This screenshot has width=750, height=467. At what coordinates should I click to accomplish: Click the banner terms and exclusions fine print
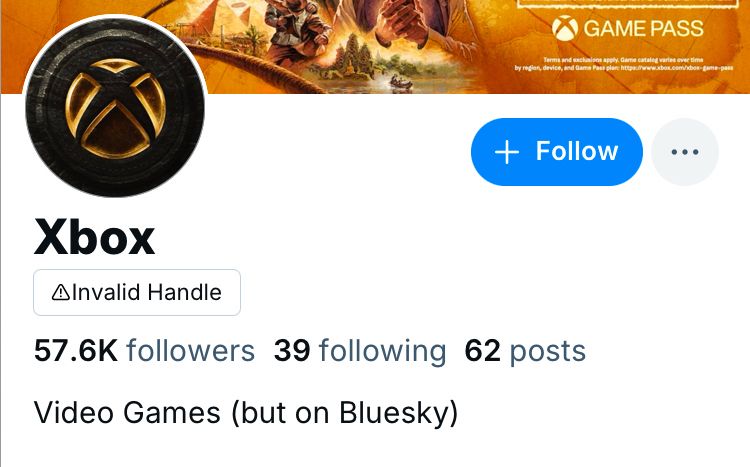click(x=624, y=64)
